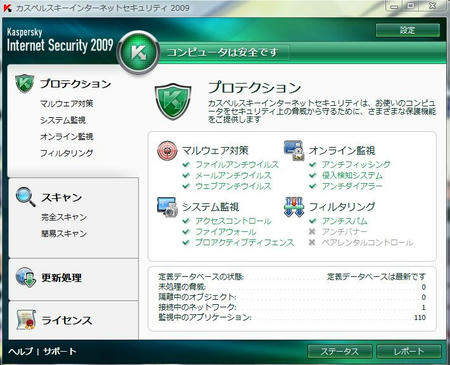Open the ファイアウォール link
This screenshot has width=450, height=365.
(226, 232)
